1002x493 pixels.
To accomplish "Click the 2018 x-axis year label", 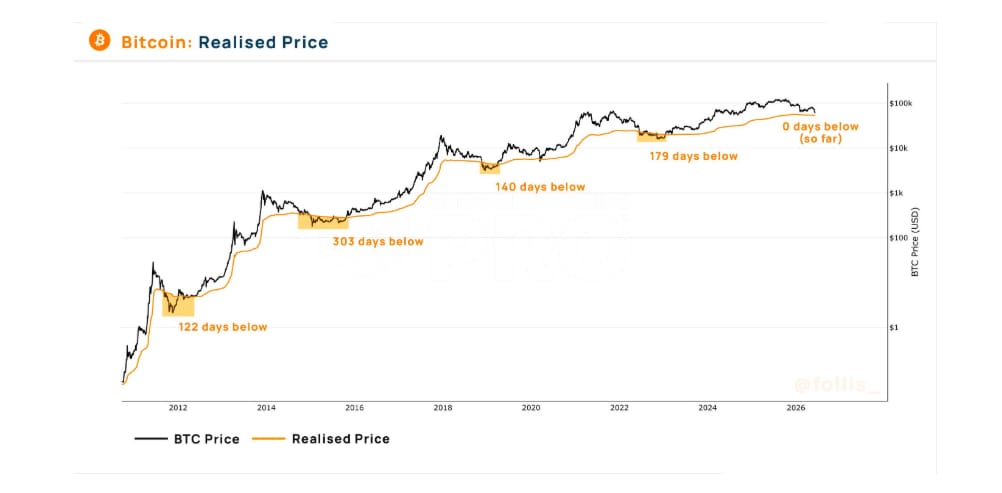I will 443,407.
